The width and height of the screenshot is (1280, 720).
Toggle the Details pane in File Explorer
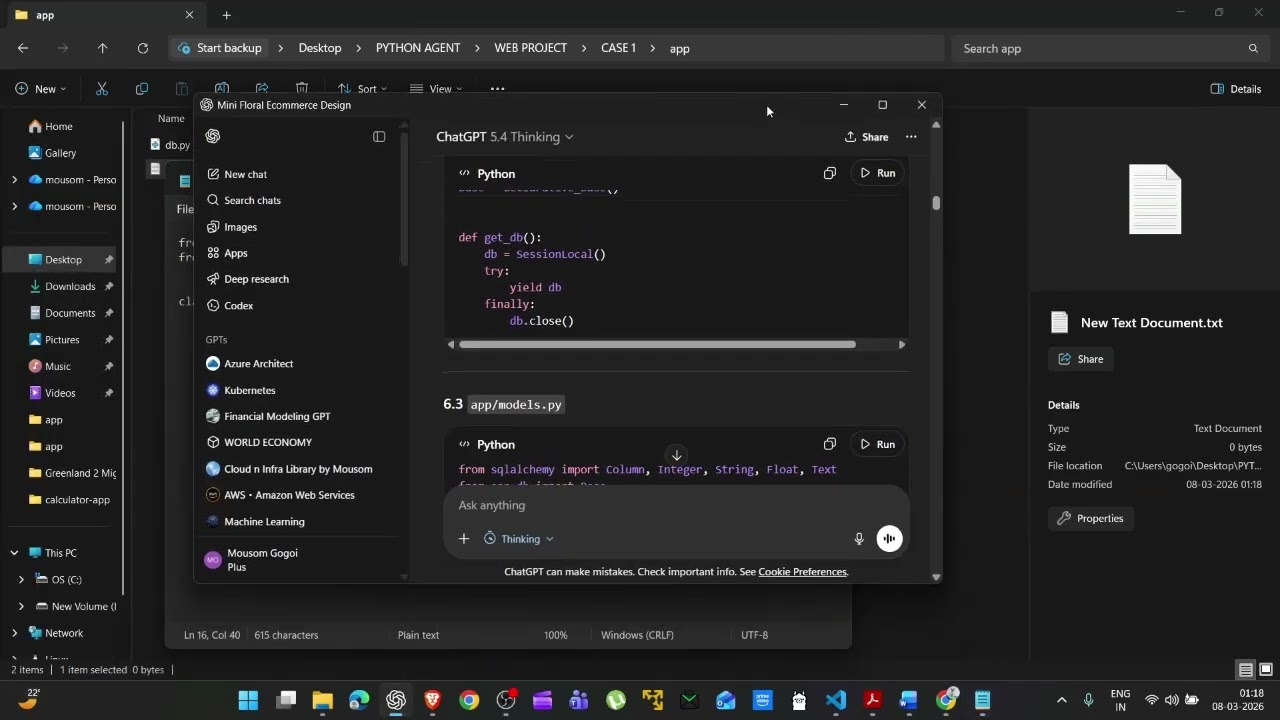pyautogui.click(x=1236, y=89)
